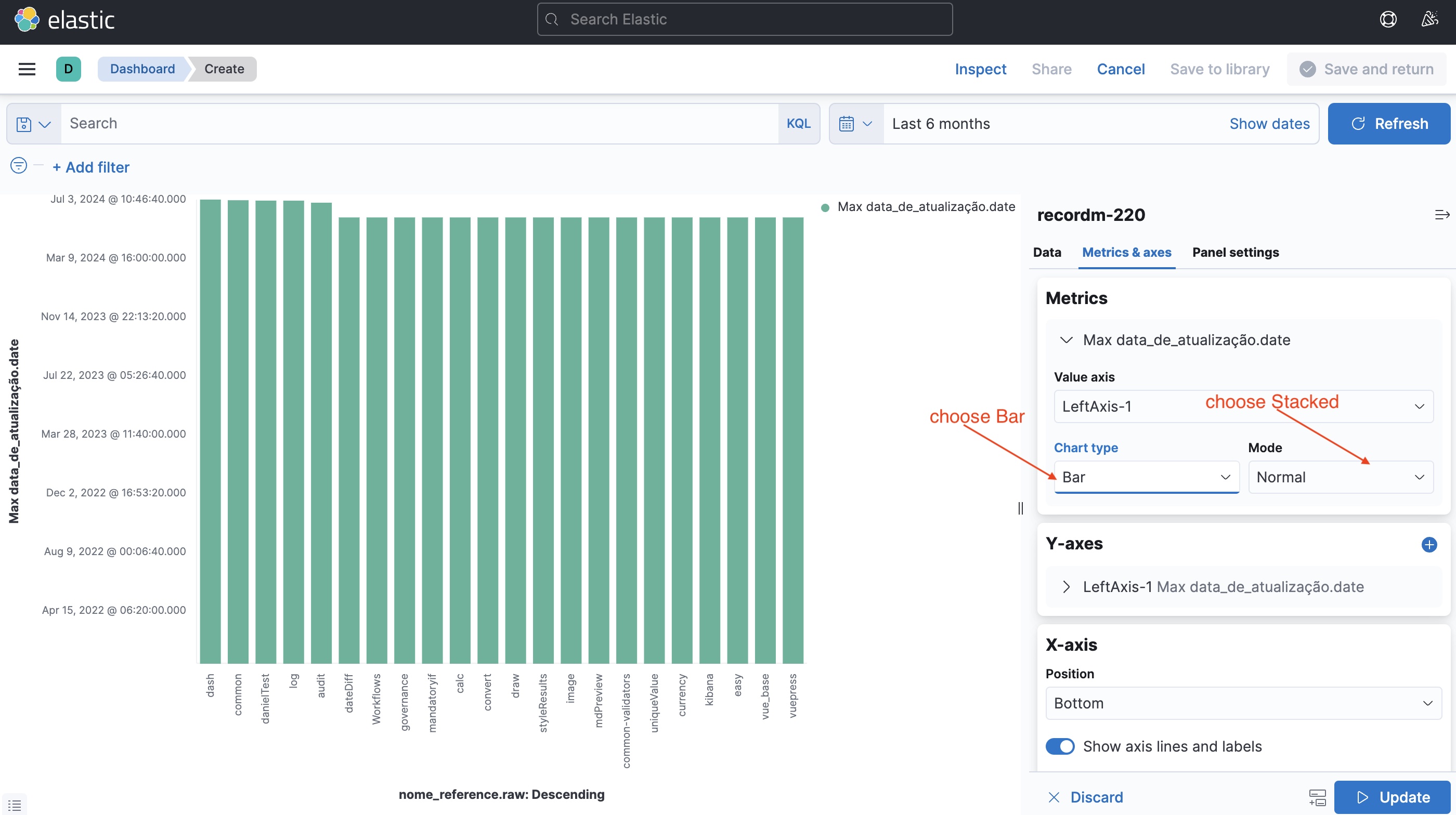Click Show dates link
Viewport: 1456px width, 815px height.
(1269, 124)
